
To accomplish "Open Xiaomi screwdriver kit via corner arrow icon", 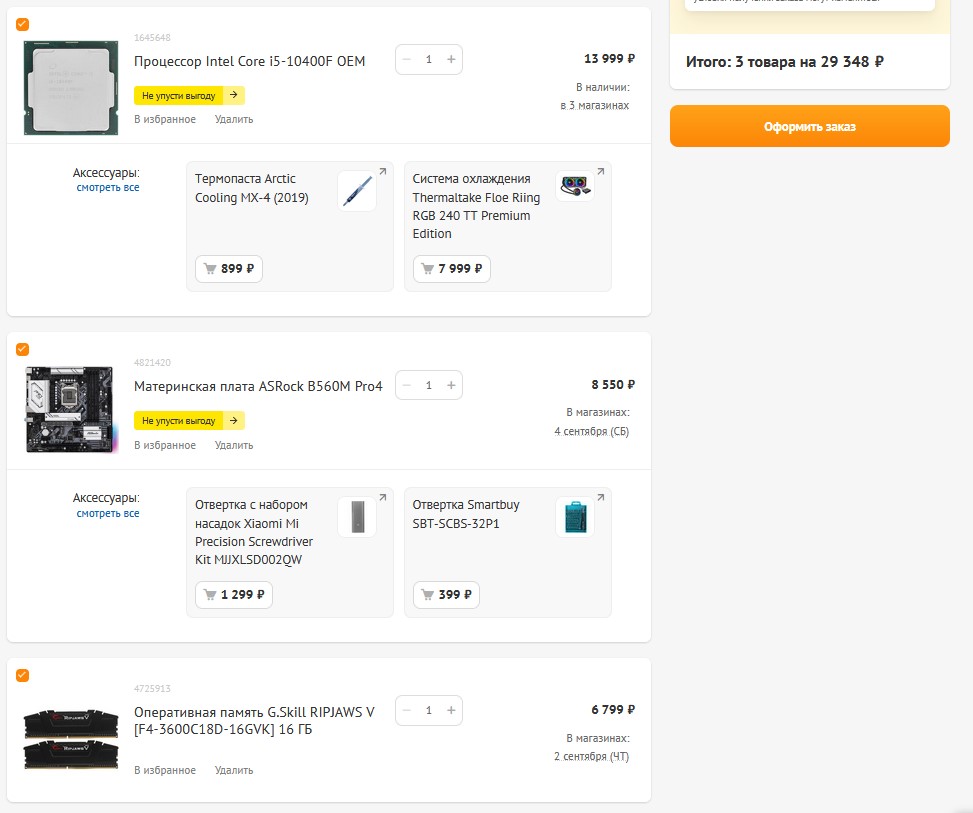I will [382, 498].
